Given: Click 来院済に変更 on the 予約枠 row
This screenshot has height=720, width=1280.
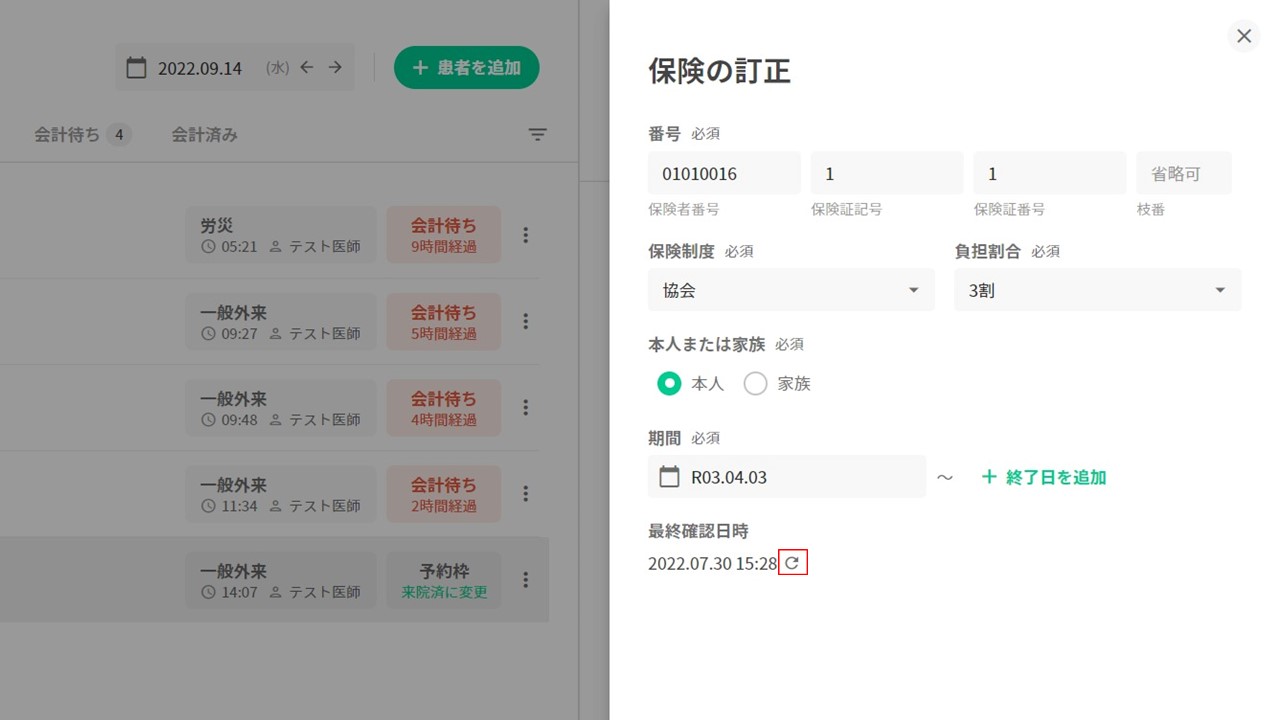Looking at the screenshot, I should [x=445, y=592].
